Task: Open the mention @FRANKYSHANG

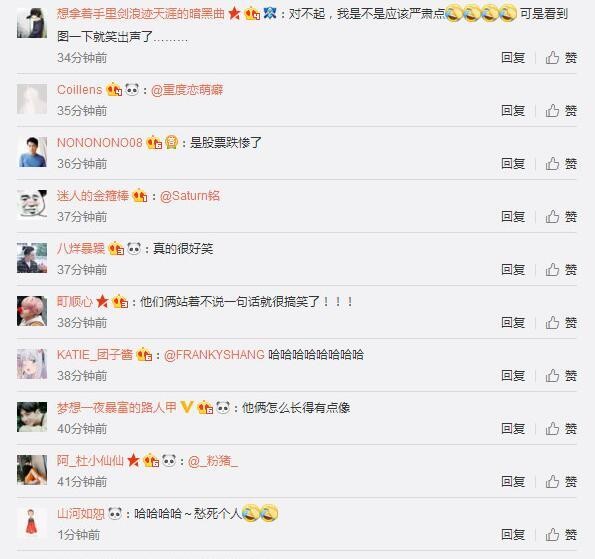Action: [214, 355]
